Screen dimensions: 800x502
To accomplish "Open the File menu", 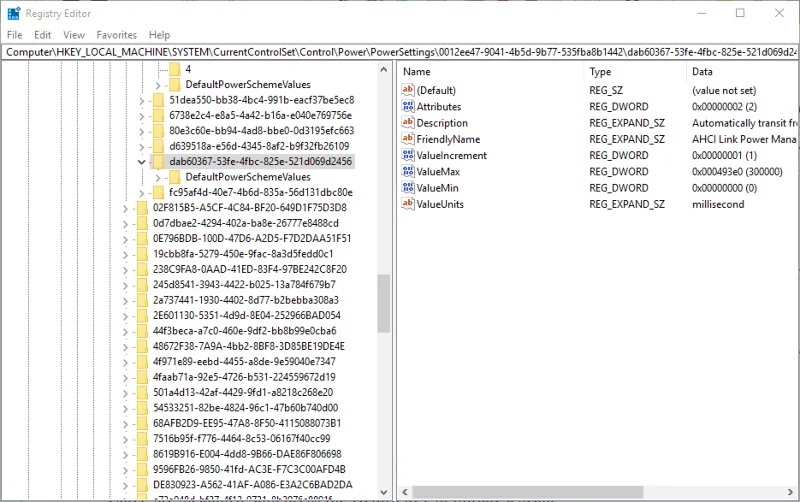I will (x=14, y=35).
